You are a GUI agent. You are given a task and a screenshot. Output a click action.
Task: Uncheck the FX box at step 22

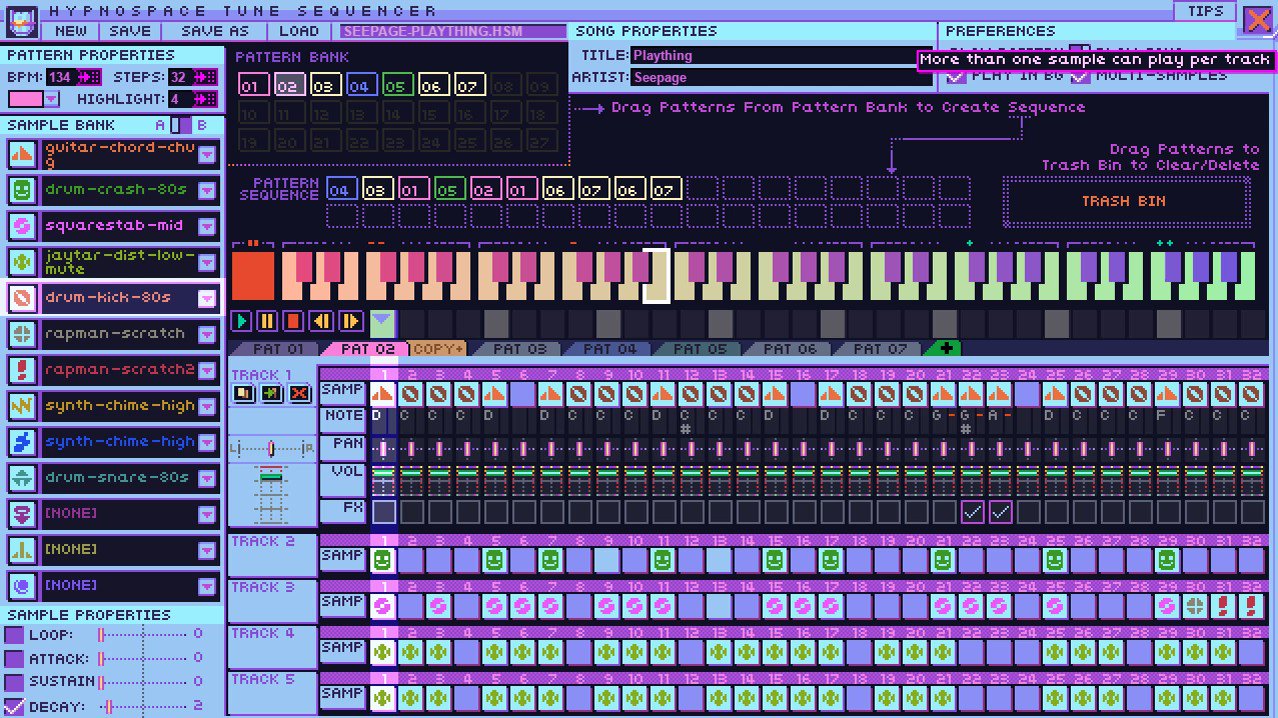pos(972,512)
